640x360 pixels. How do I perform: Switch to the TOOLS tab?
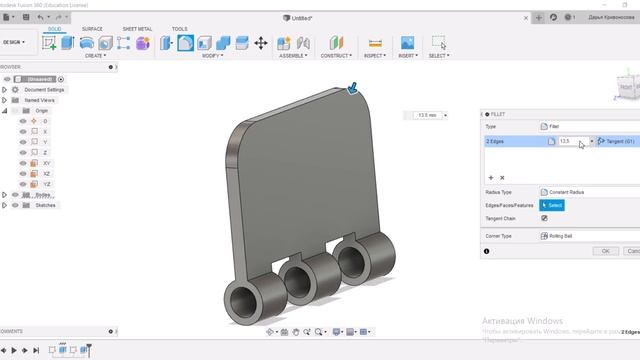coord(180,29)
